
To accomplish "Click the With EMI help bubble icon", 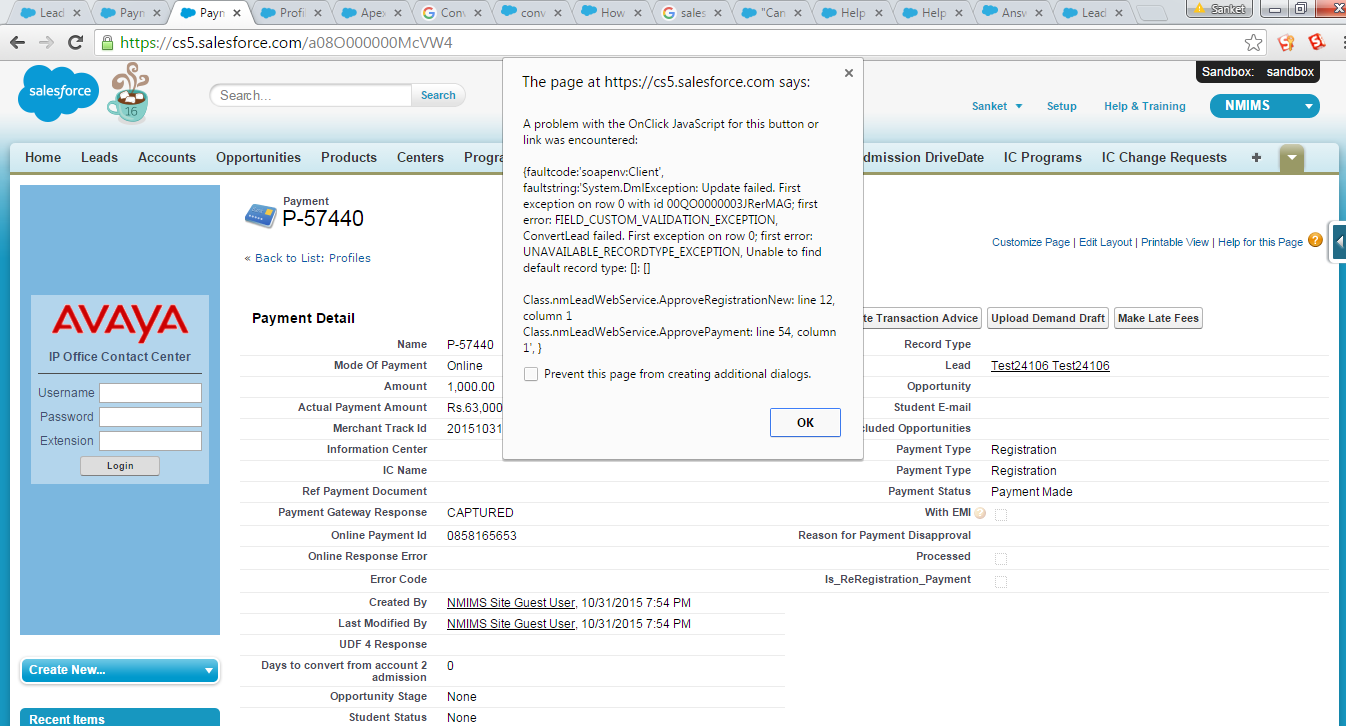I will (x=980, y=513).
